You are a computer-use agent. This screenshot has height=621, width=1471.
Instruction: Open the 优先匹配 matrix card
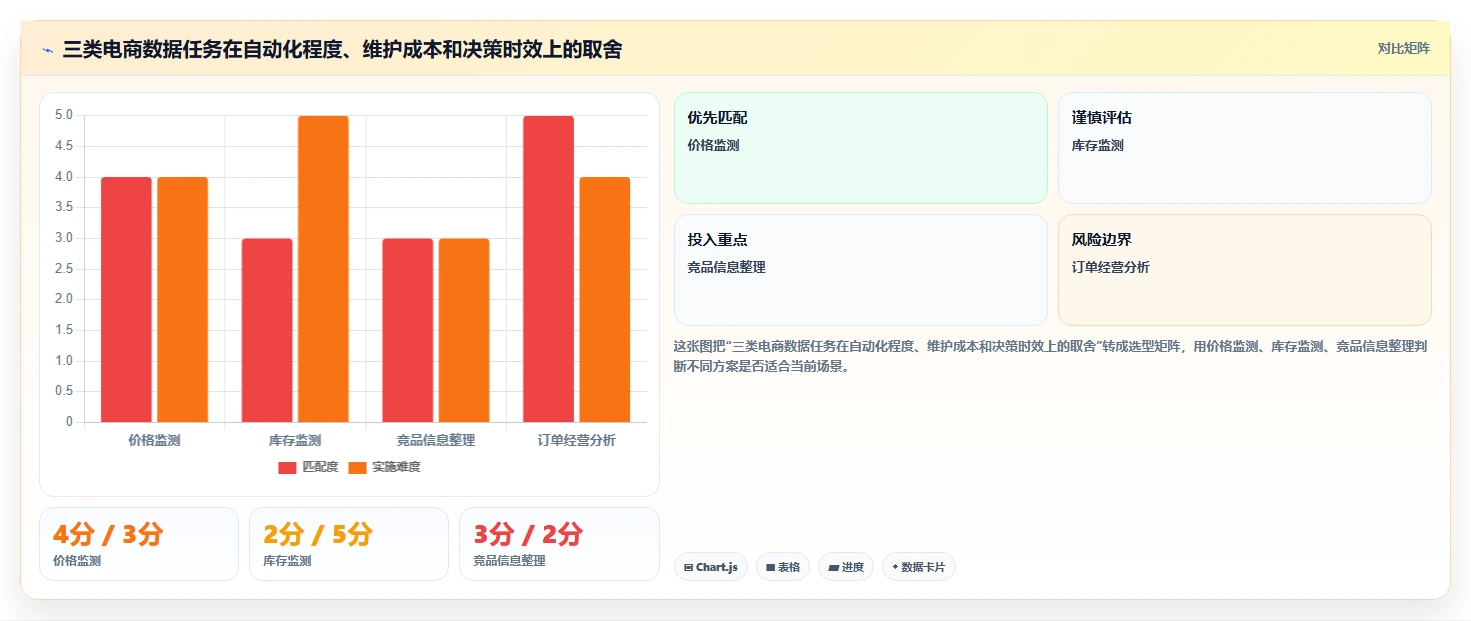[x=861, y=148]
